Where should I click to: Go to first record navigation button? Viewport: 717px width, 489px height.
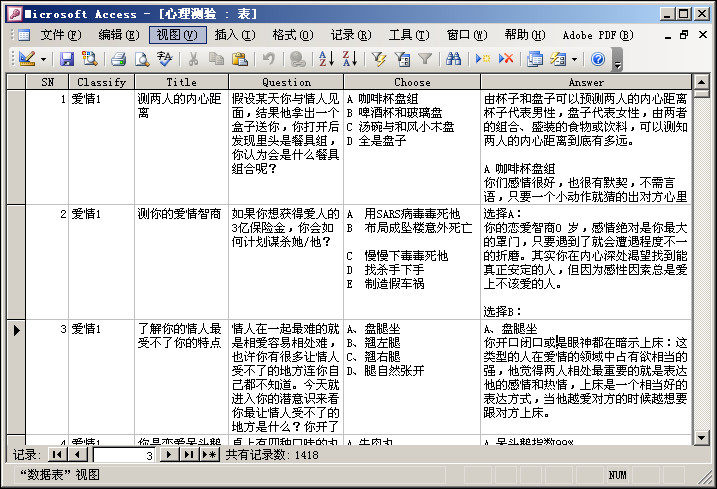point(57,455)
